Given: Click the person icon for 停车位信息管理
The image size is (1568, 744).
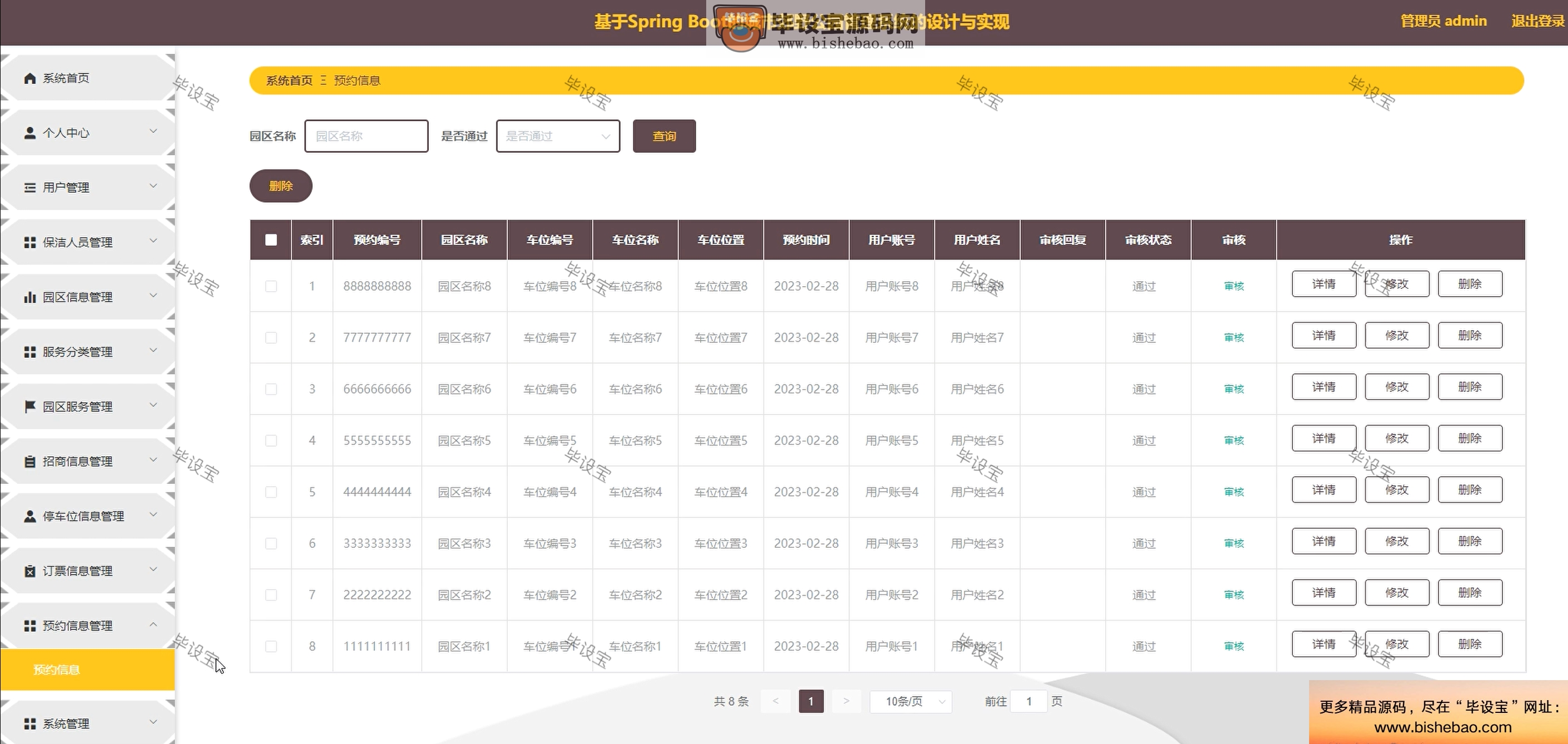Looking at the screenshot, I should (x=29, y=516).
